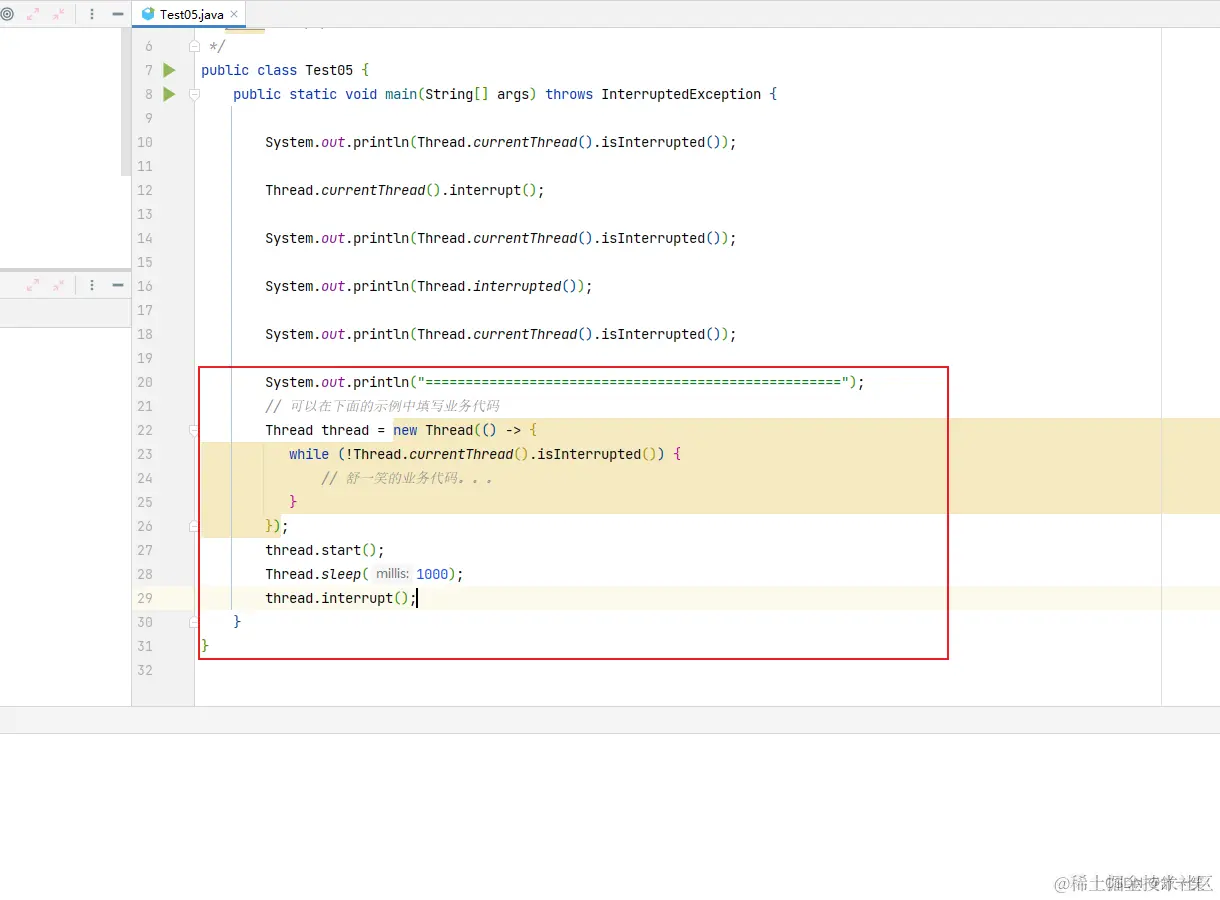Click the locate/select opened file target icon
This screenshot has width=1220, height=900.
coord(6,14)
